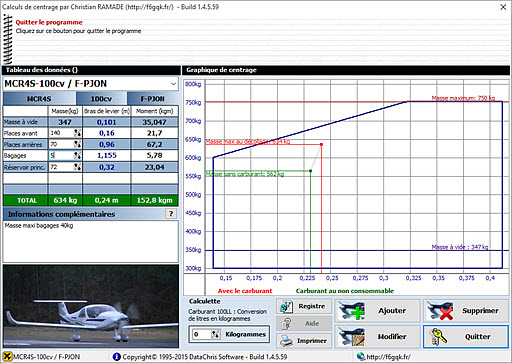512x363 pixels.
Task: Click the green Masse sans carburant marker point
Action: 311,171
